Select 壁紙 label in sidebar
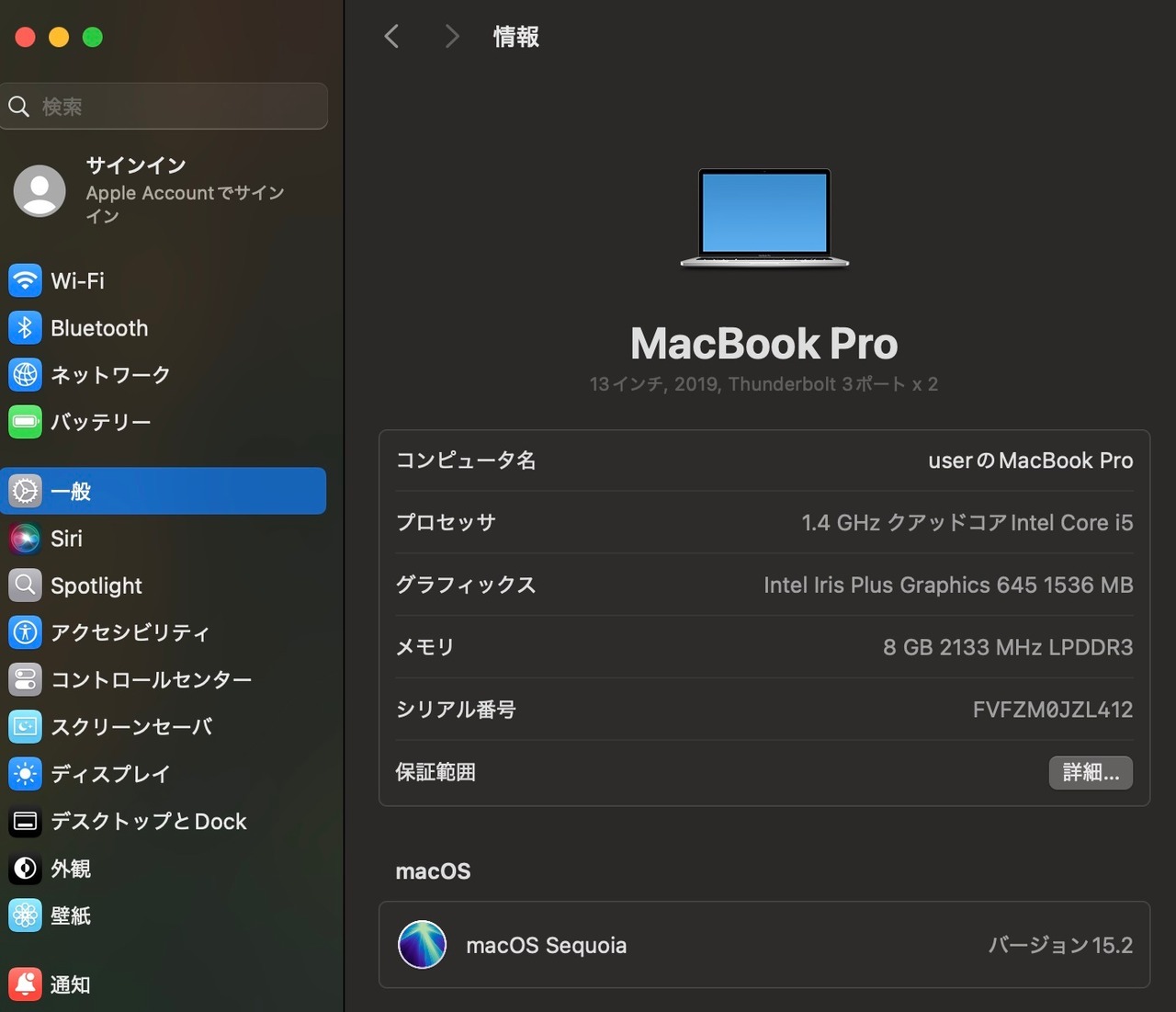Screen dimensions: 1176x1012 (x=71, y=915)
